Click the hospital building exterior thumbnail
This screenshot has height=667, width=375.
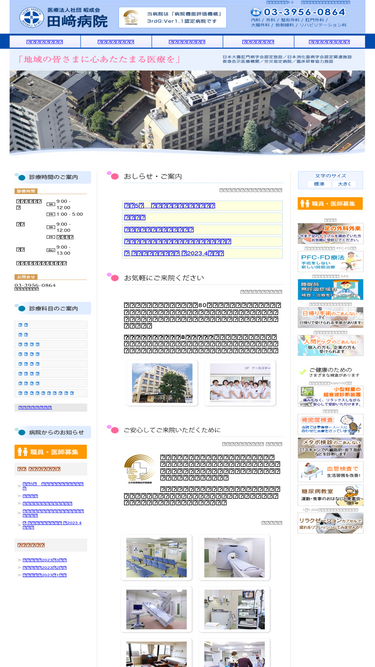click(x=162, y=383)
